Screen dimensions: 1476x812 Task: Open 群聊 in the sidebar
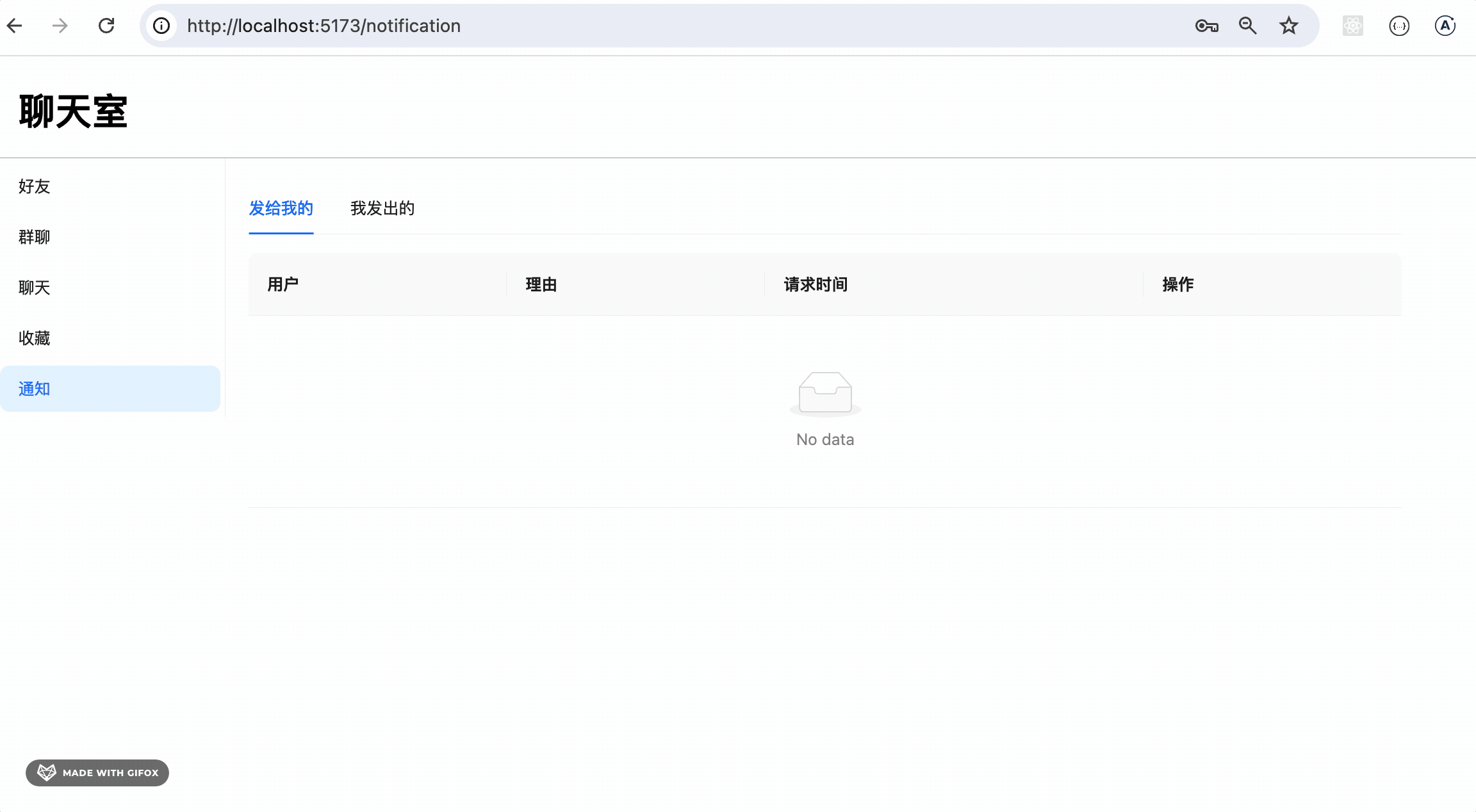pyautogui.click(x=35, y=237)
